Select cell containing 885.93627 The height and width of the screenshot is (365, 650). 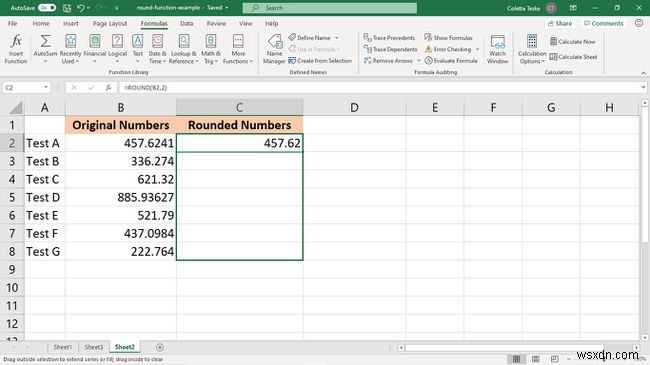tap(121, 197)
